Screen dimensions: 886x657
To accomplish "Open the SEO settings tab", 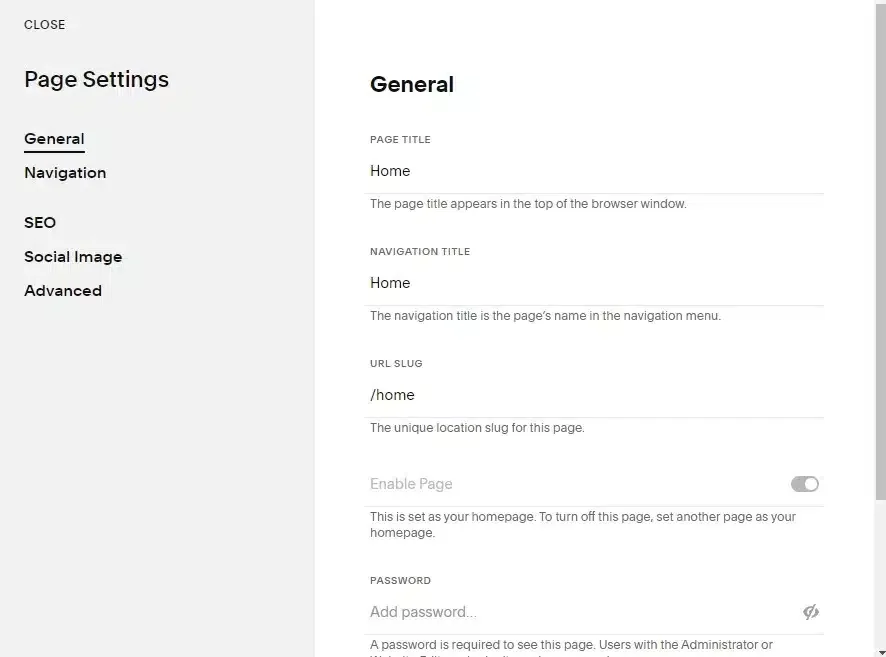I will pyautogui.click(x=40, y=223).
